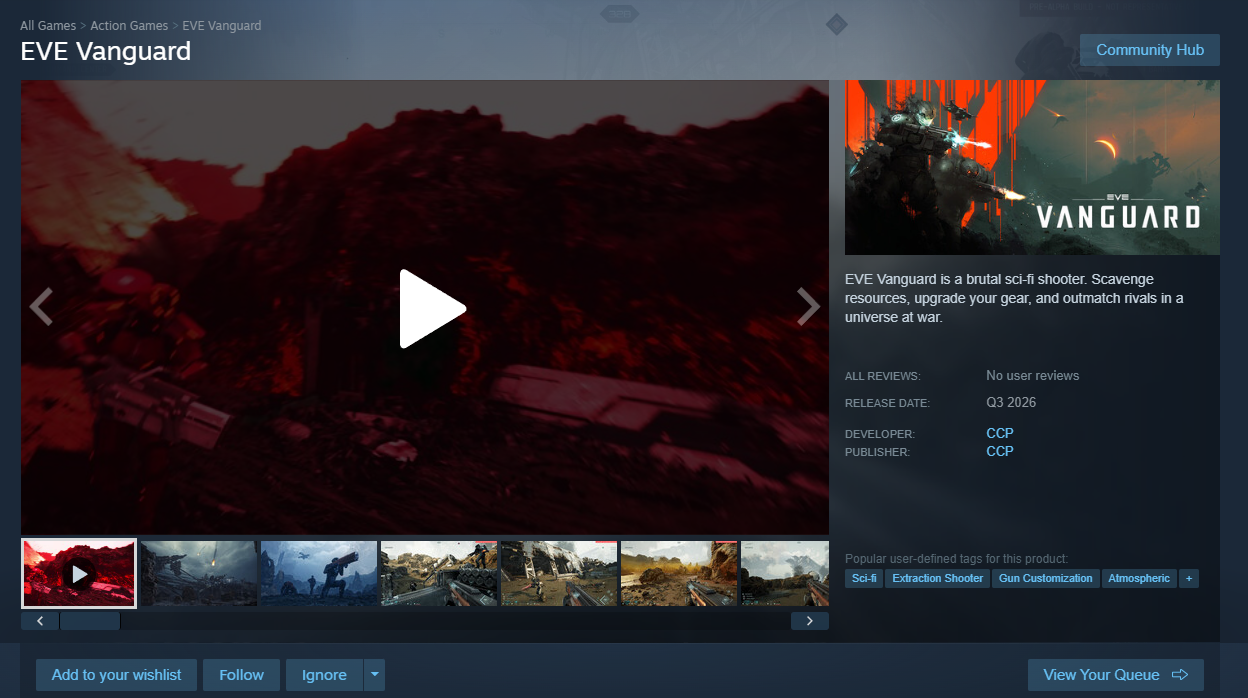Screen dimensions: 1248x698
Task: Play the main trailer video
Action: point(432,309)
